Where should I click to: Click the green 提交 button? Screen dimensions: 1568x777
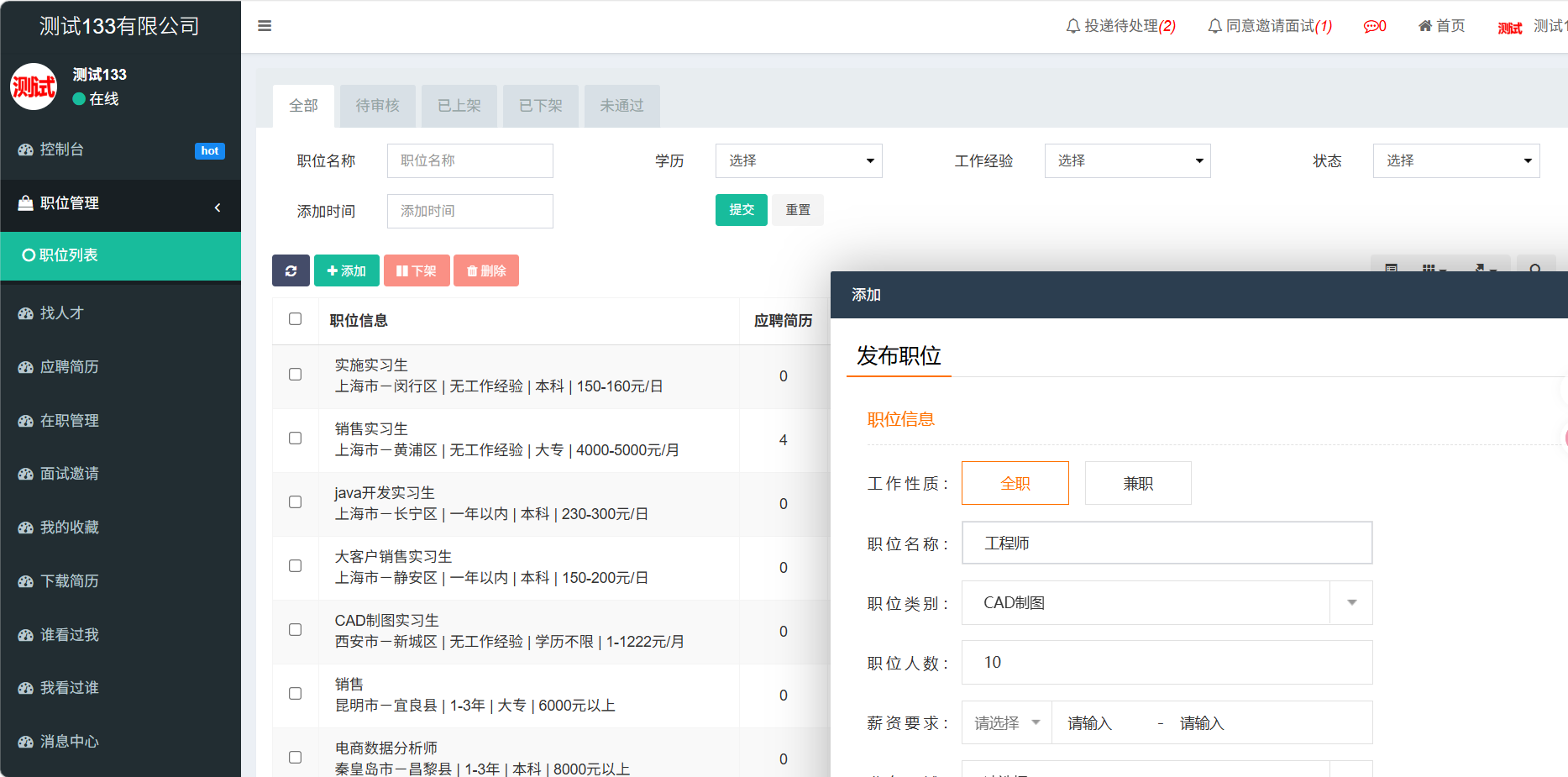pyautogui.click(x=741, y=210)
